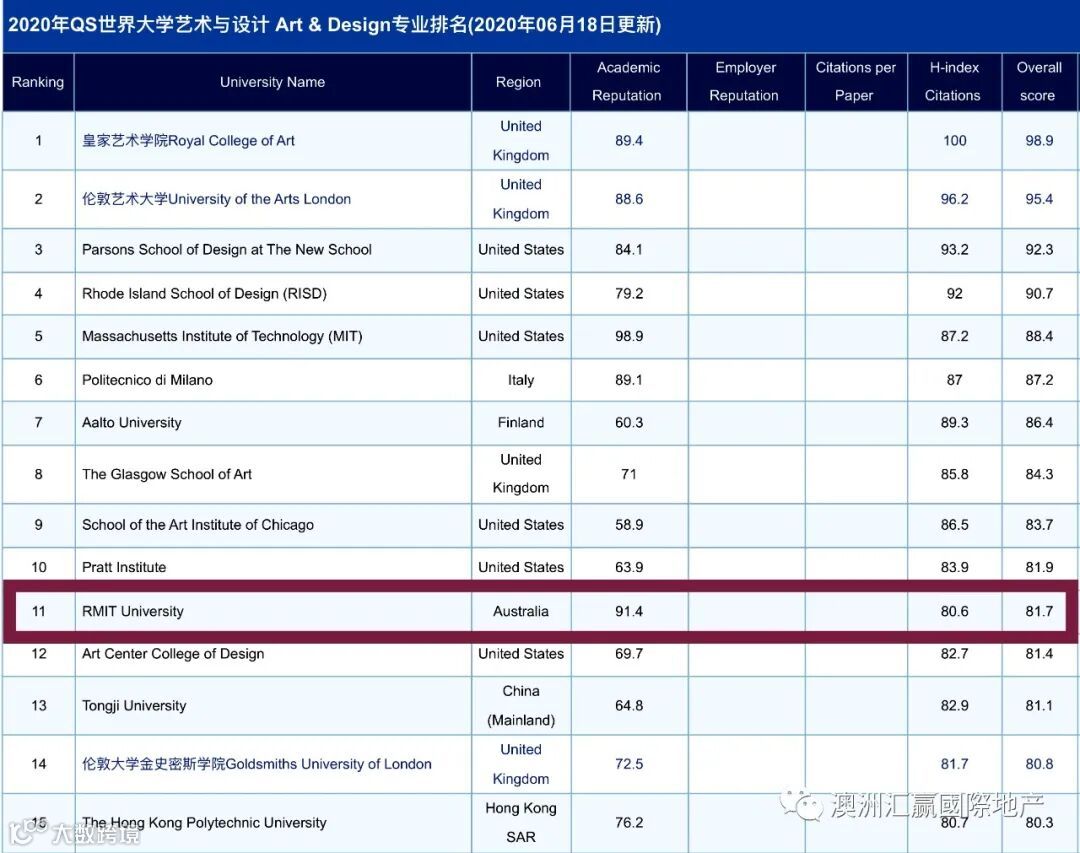Select Rhode Island School of Design (RISD)

pyautogui.click(x=205, y=294)
